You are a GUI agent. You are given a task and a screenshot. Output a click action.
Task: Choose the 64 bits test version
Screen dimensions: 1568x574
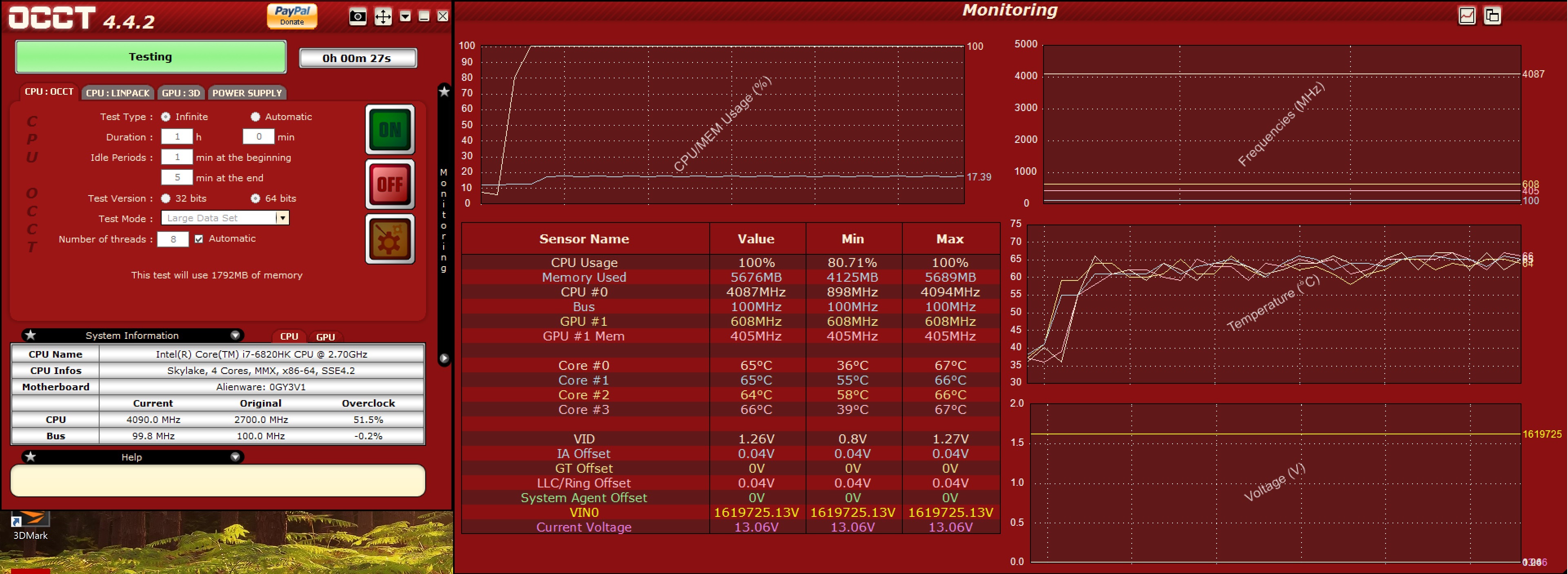point(255,198)
